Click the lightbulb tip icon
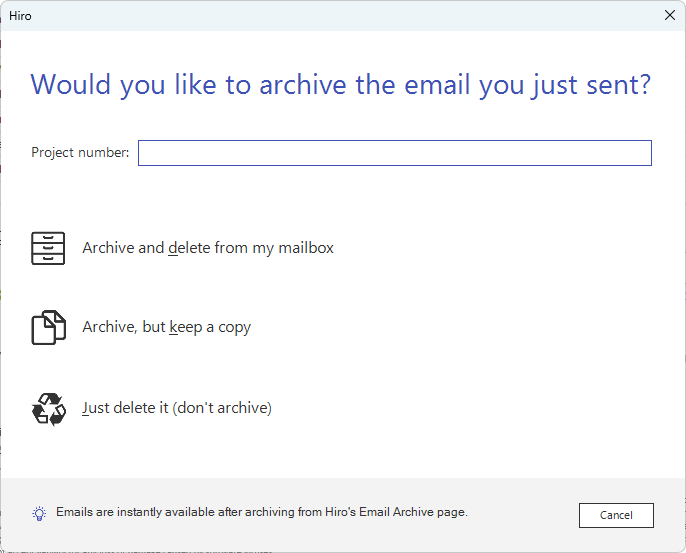This screenshot has height=553, width=686. pyautogui.click(x=39, y=514)
